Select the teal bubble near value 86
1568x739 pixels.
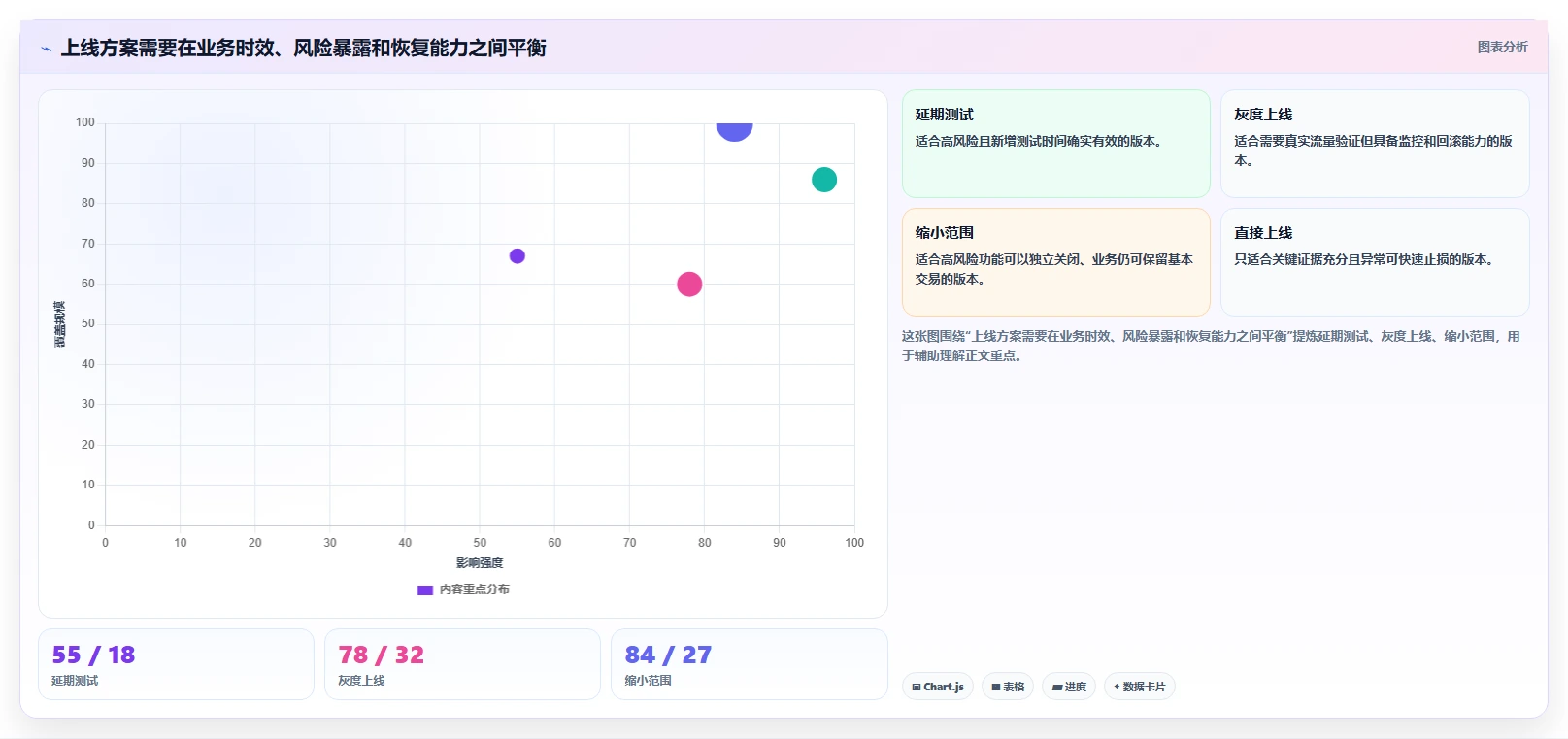click(824, 180)
